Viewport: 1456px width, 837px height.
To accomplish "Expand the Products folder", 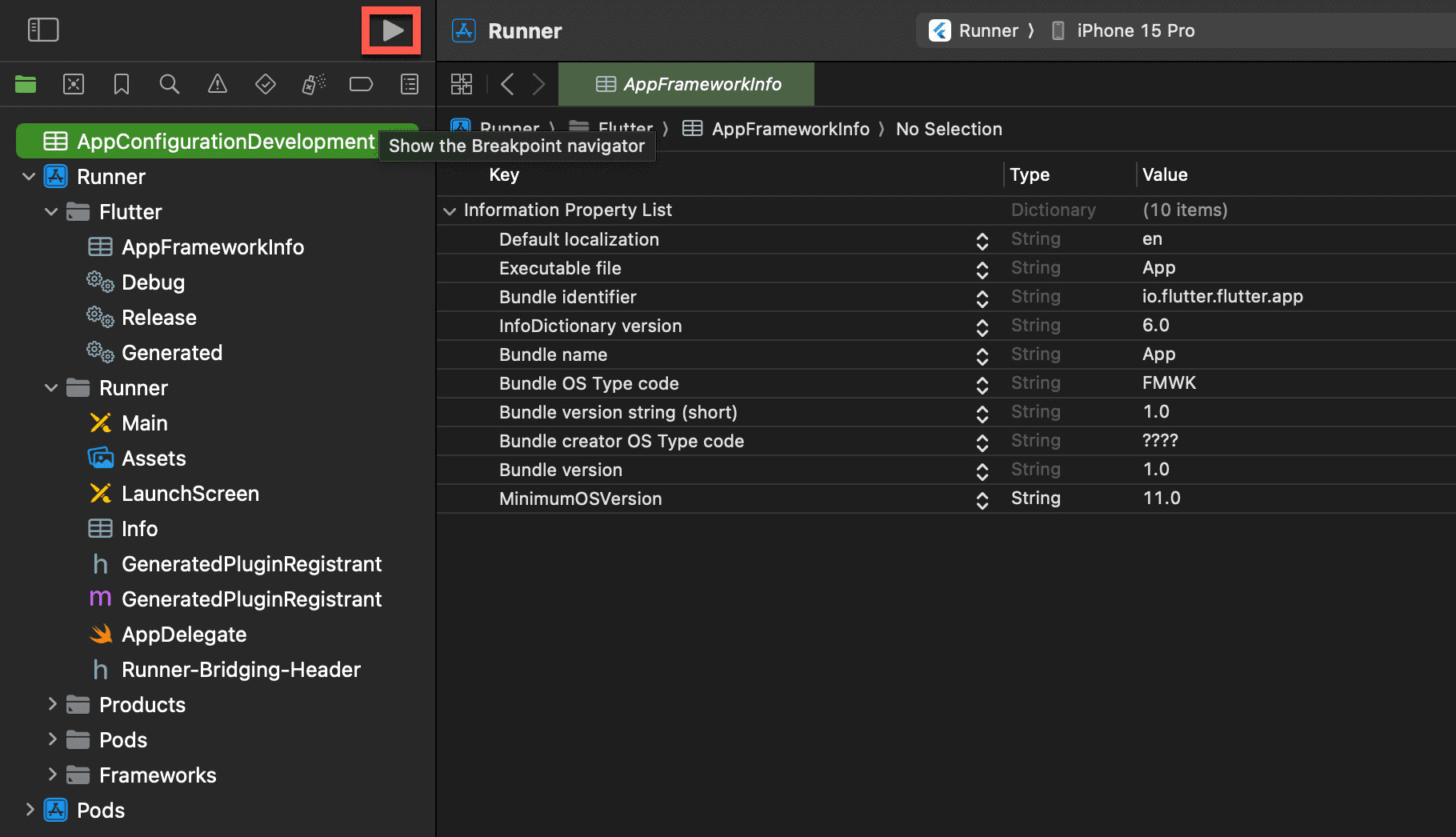I will click(52, 704).
